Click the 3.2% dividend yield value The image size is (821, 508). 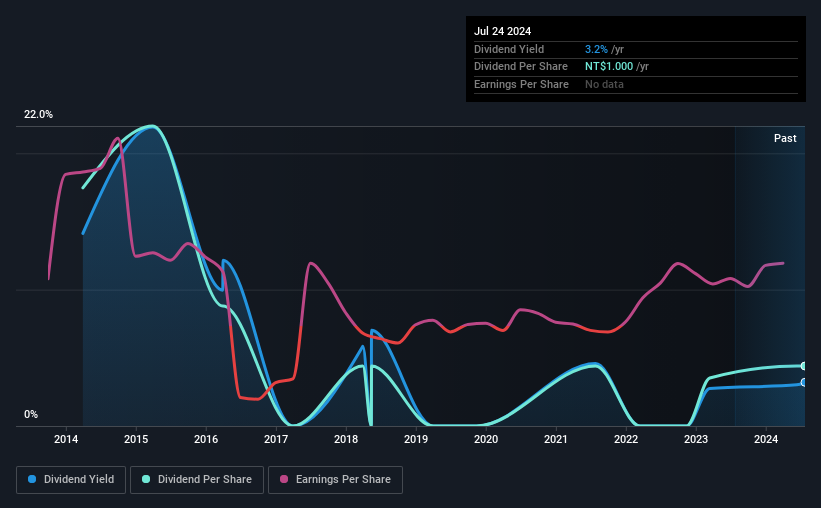[x=596, y=49]
